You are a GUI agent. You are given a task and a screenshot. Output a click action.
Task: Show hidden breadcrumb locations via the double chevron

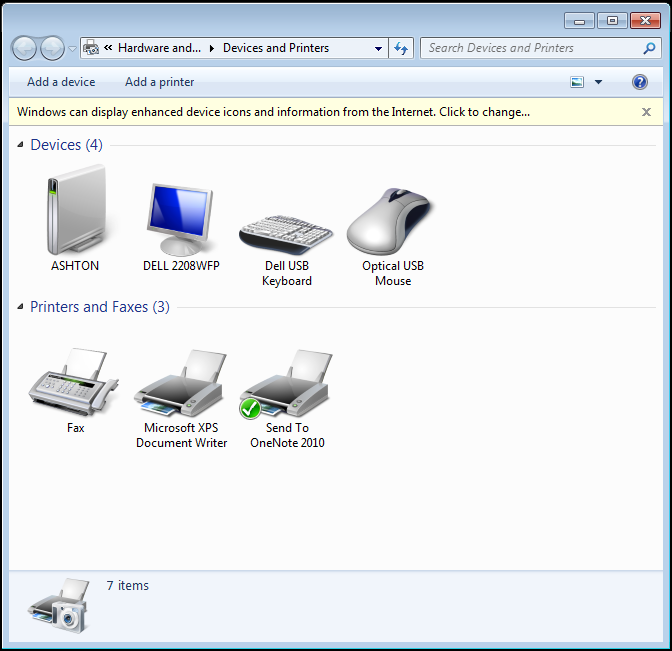pos(108,48)
